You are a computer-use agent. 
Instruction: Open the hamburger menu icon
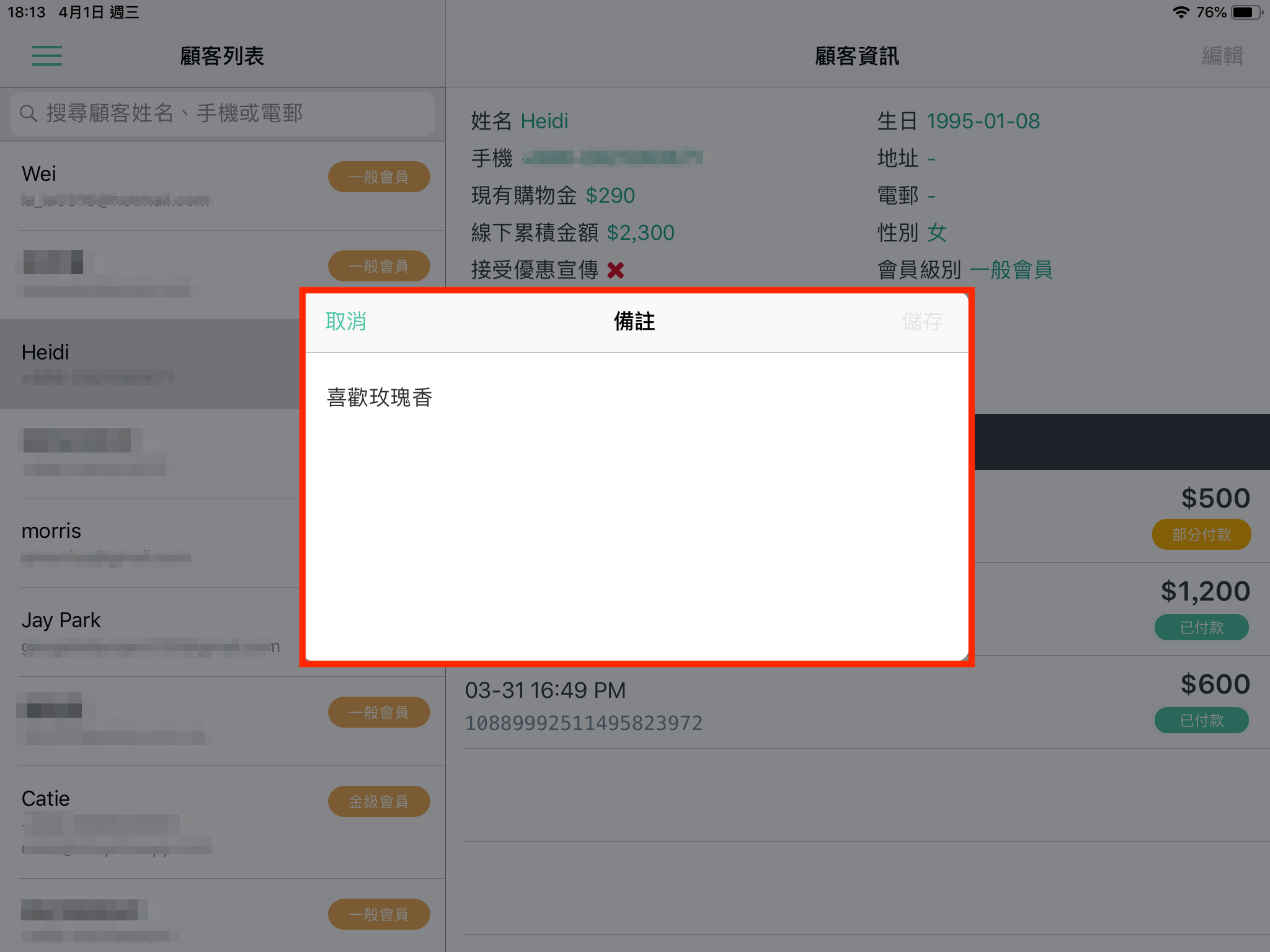[x=47, y=56]
